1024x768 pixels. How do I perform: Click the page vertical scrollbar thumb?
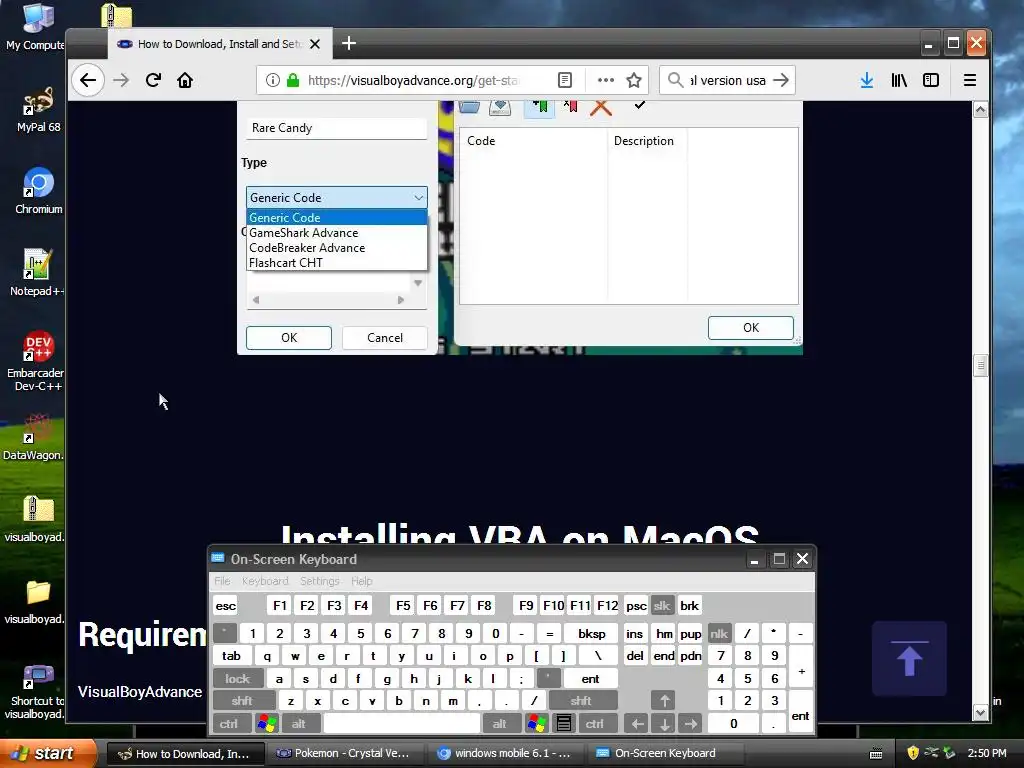click(x=980, y=366)
